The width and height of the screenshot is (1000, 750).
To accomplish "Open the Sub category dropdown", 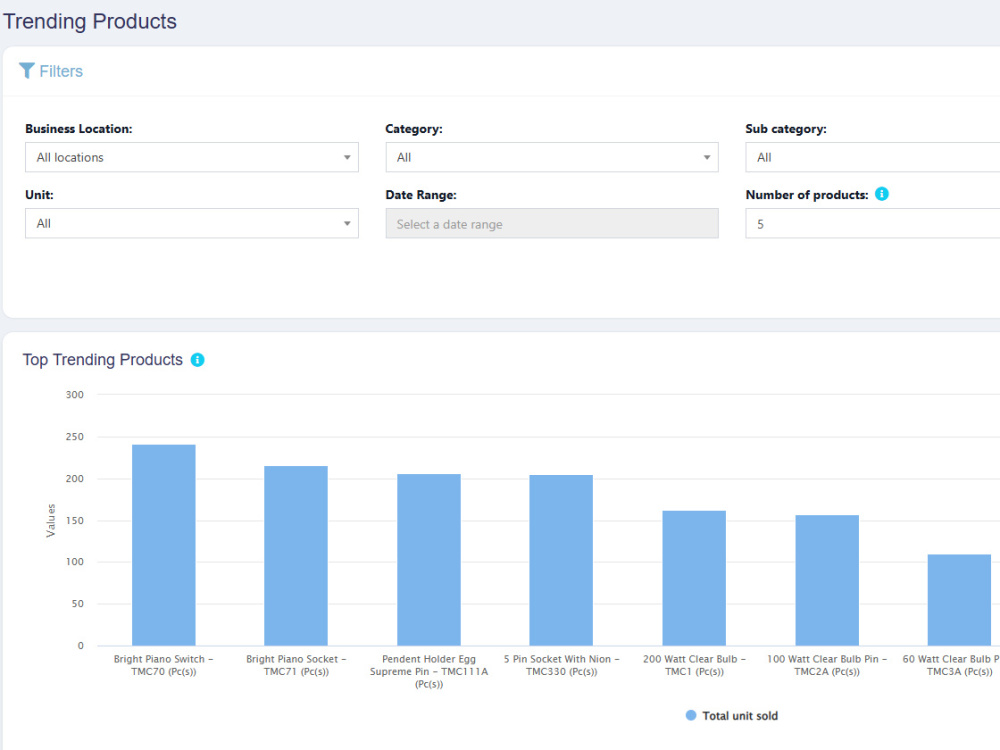I will click(872, 158).
